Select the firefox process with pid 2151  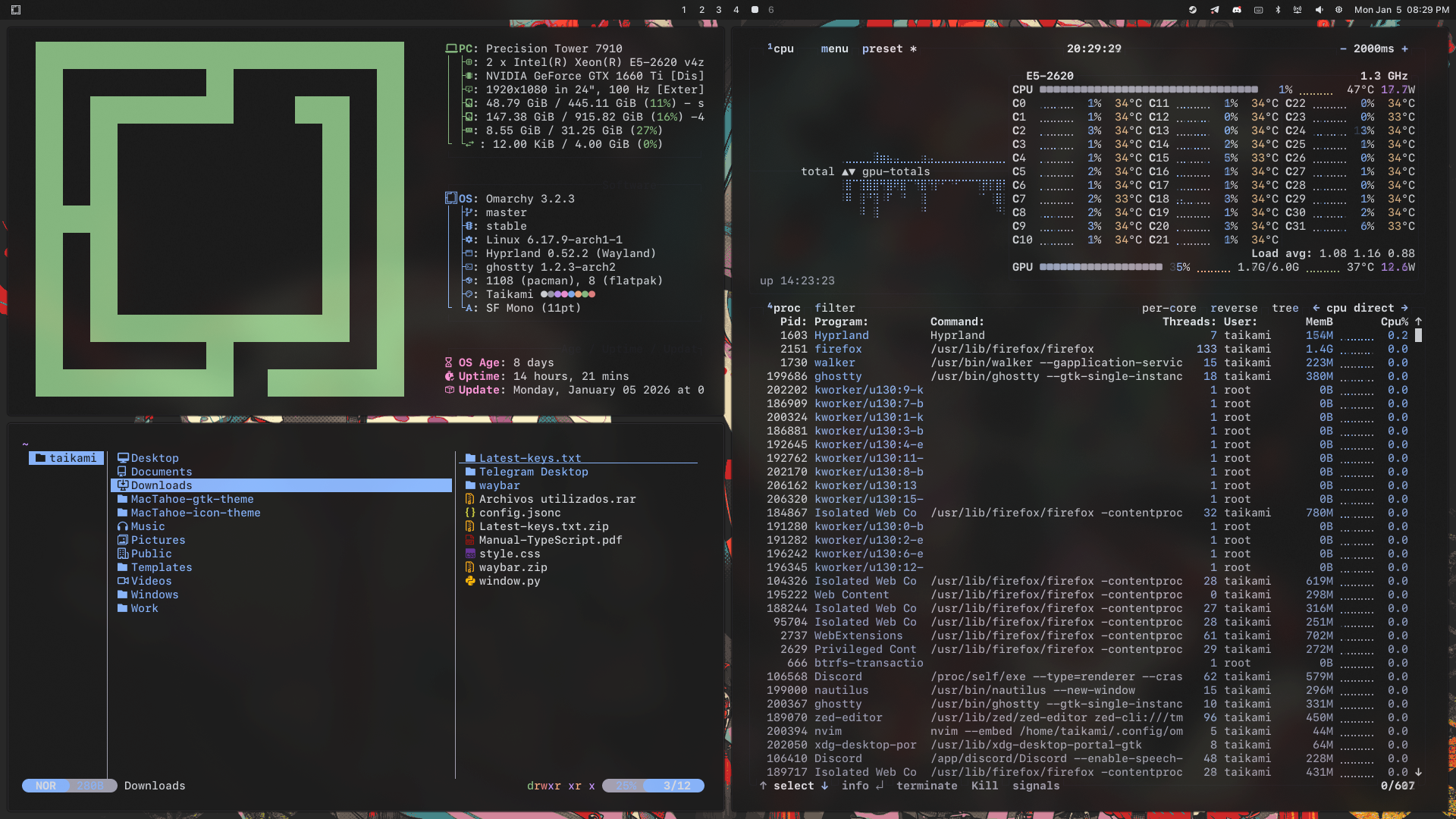pos(1087,349)
